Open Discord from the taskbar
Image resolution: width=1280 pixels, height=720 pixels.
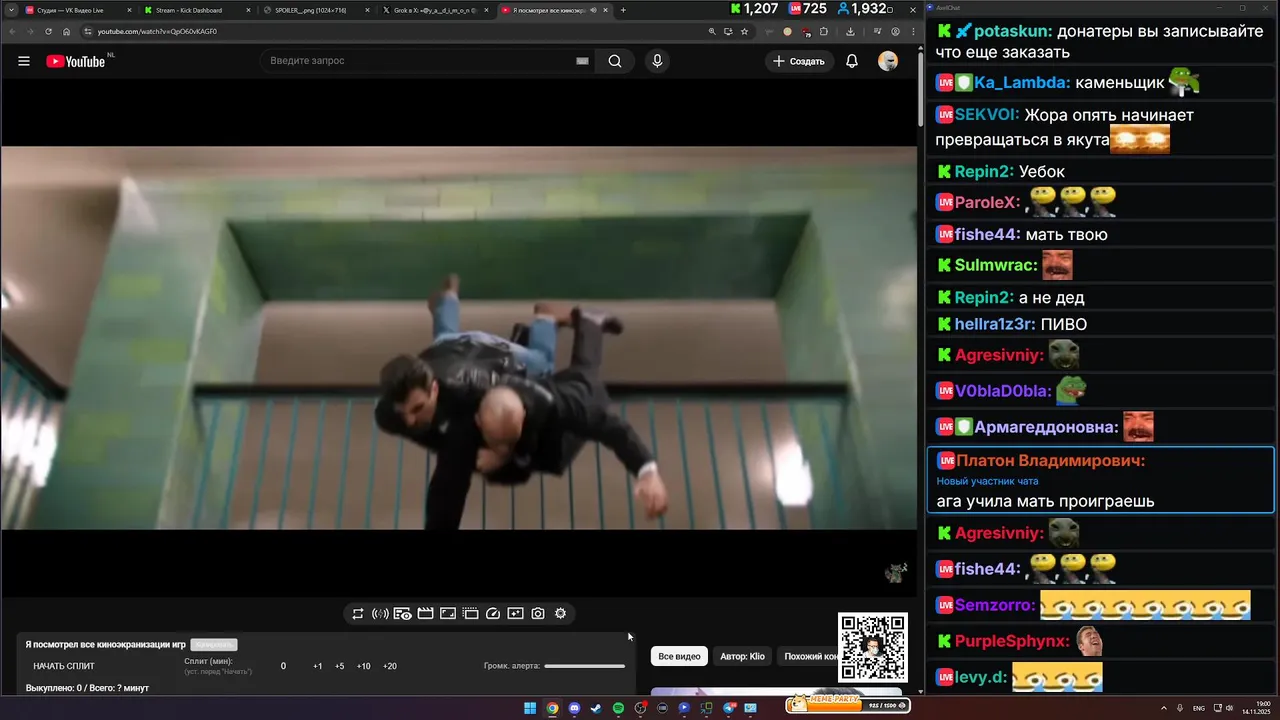coord(574,708)
